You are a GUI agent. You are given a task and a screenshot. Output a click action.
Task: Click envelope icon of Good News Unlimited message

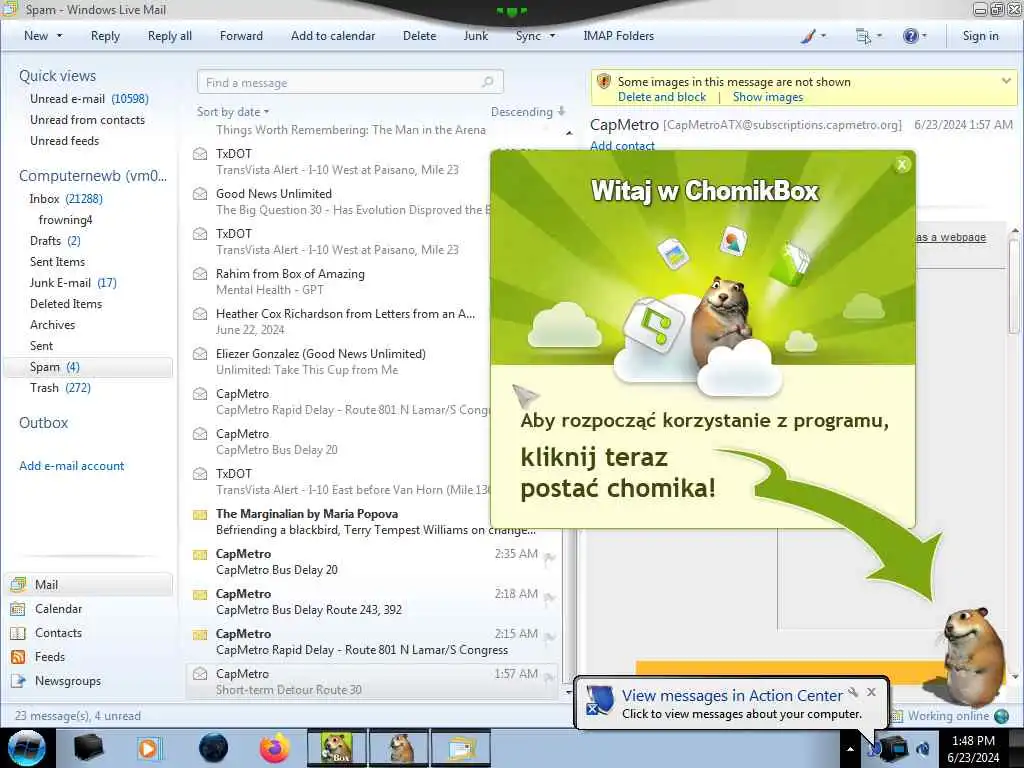(200, 194)
